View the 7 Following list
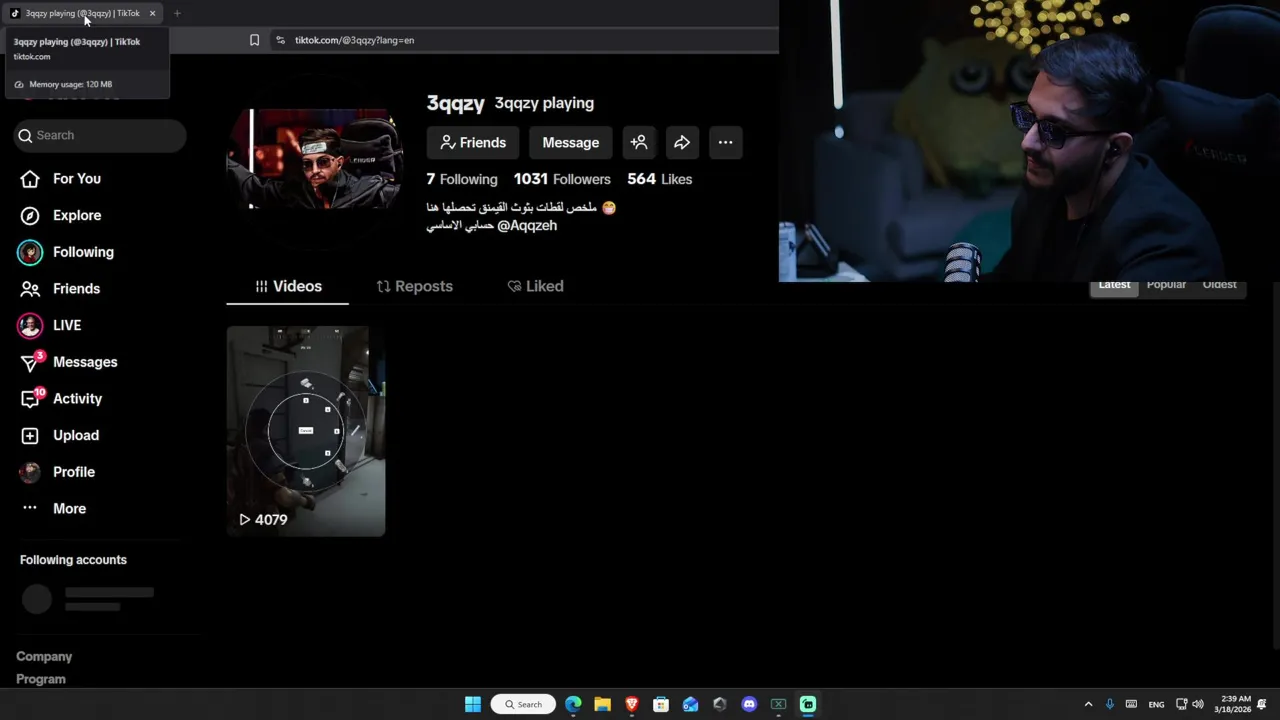The width and height of the screenshot is (1280, 720). click(x=462, y=179)
